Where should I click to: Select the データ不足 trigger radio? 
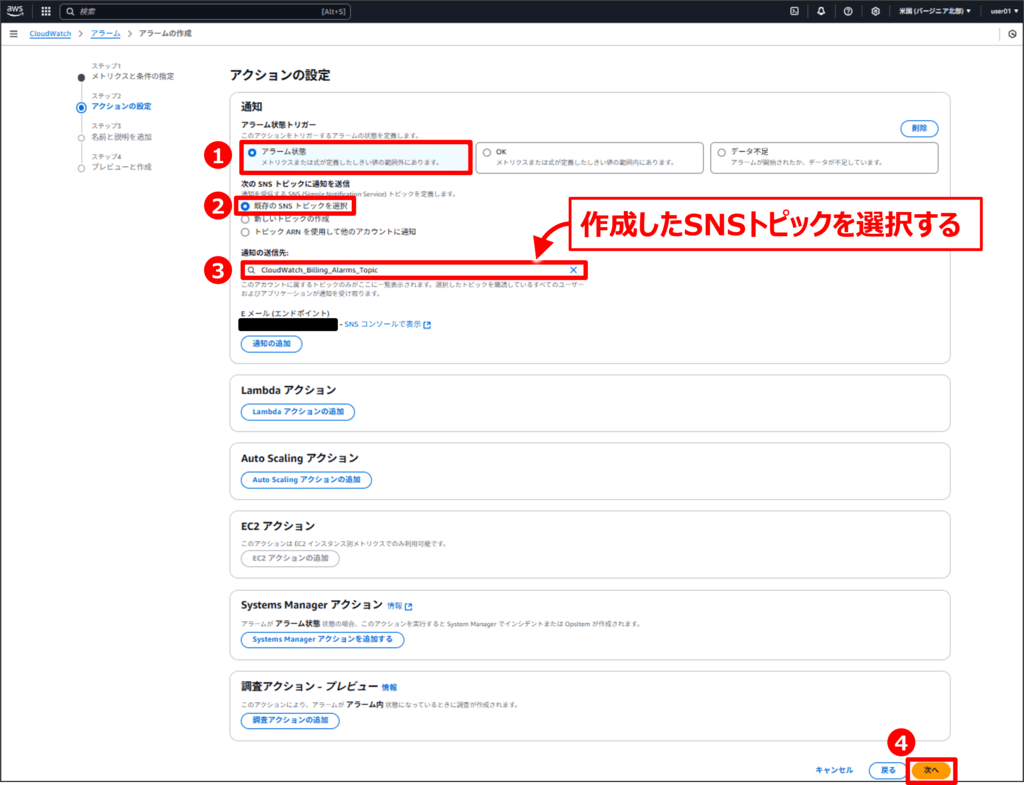(x=721, y=152)
